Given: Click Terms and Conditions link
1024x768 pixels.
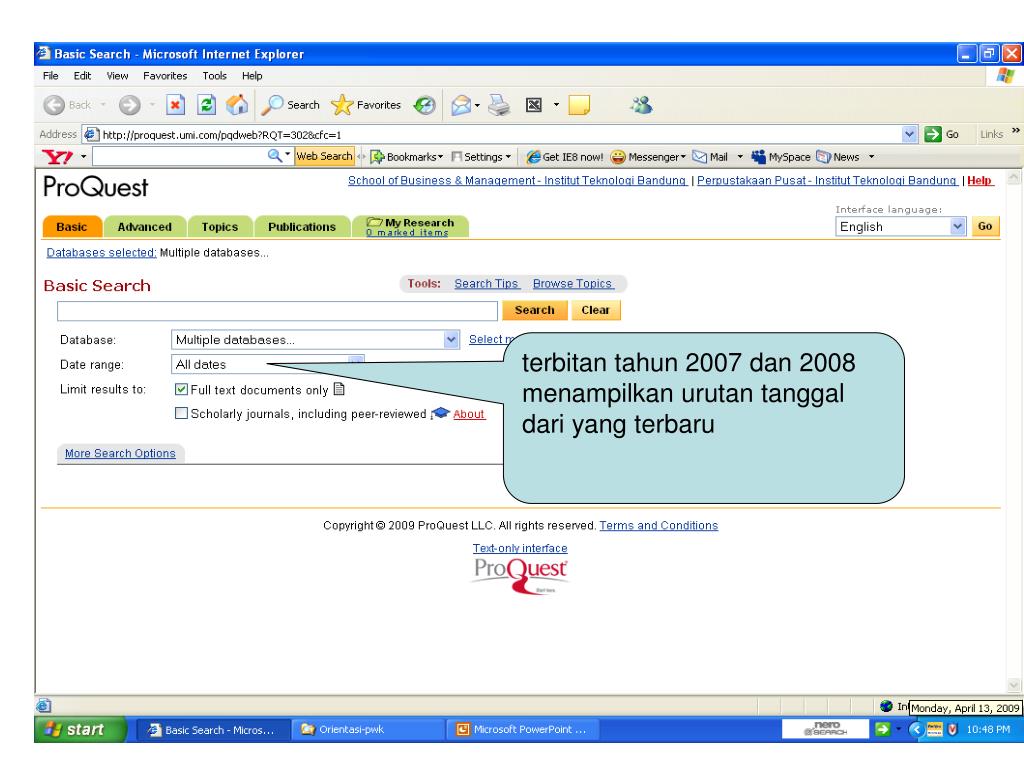Looking at the screenshot, I should [x=658, y=525].
